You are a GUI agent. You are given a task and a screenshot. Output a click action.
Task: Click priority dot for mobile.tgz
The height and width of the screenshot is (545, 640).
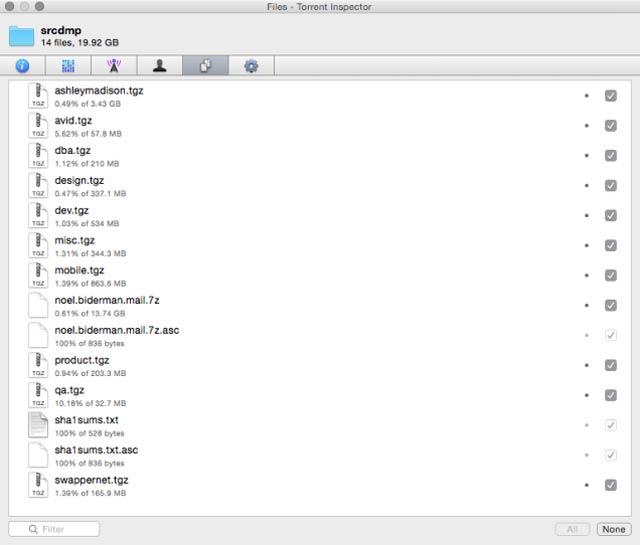(587, 275)
